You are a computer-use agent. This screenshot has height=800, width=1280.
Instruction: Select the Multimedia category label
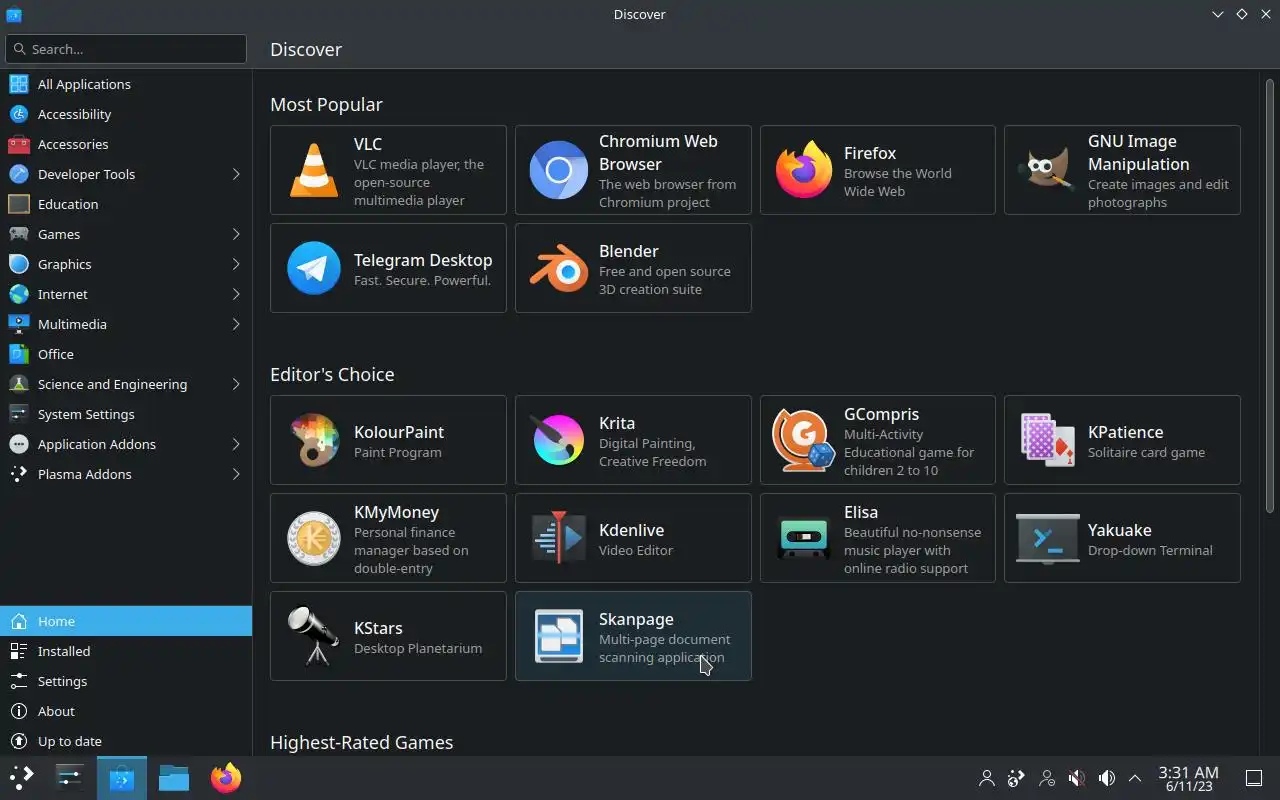pos(72,324)
